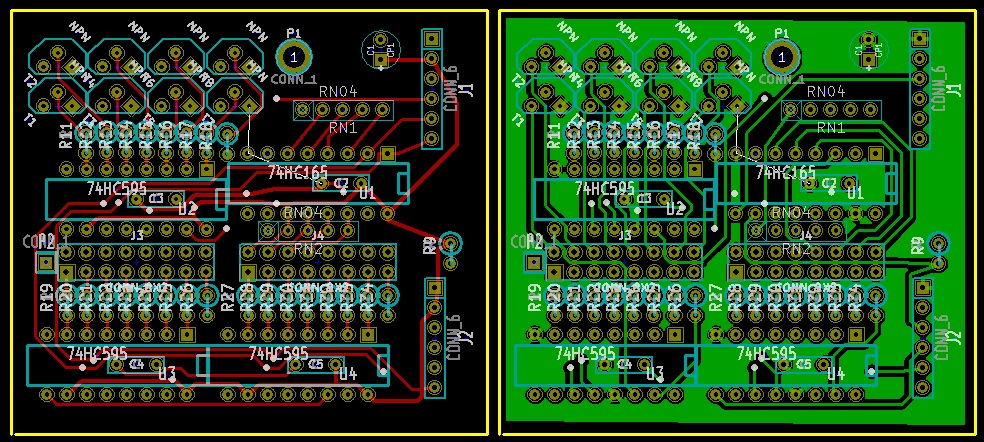Select the U3 74HC595 chip on the left board
The height and width of the screenshot is (442, 984).
(x=115, y=364)
